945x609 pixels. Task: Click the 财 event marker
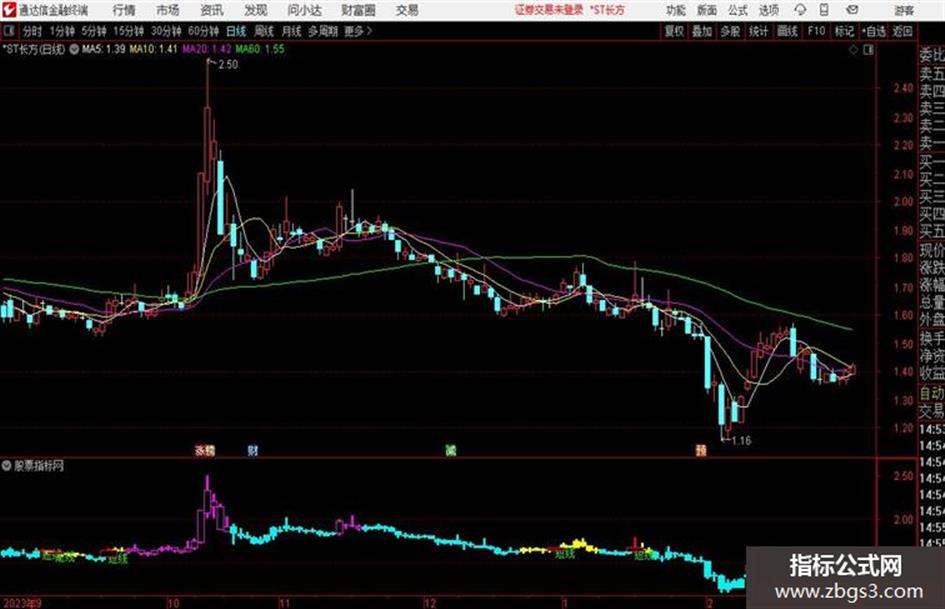pos(253,450)
